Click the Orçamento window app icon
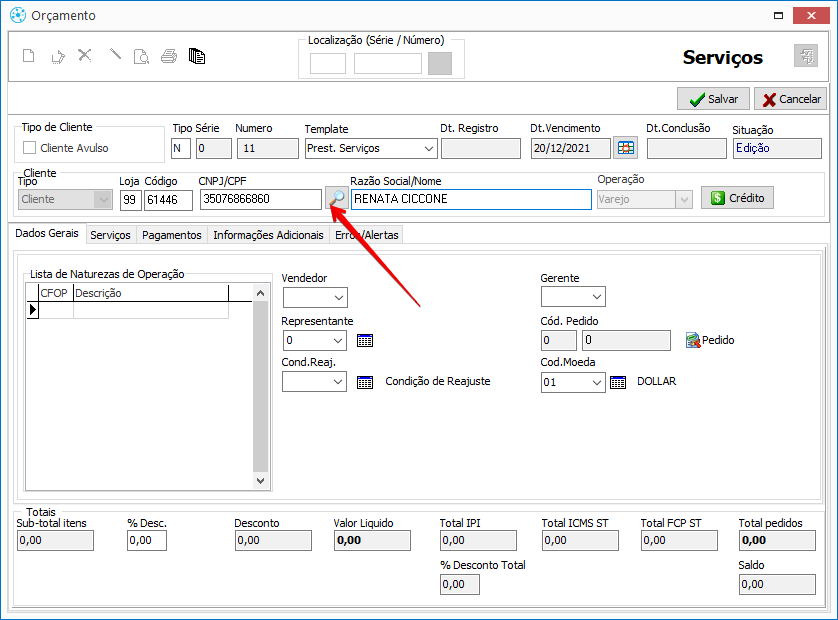The image size is (838, 620). [18, 15]
